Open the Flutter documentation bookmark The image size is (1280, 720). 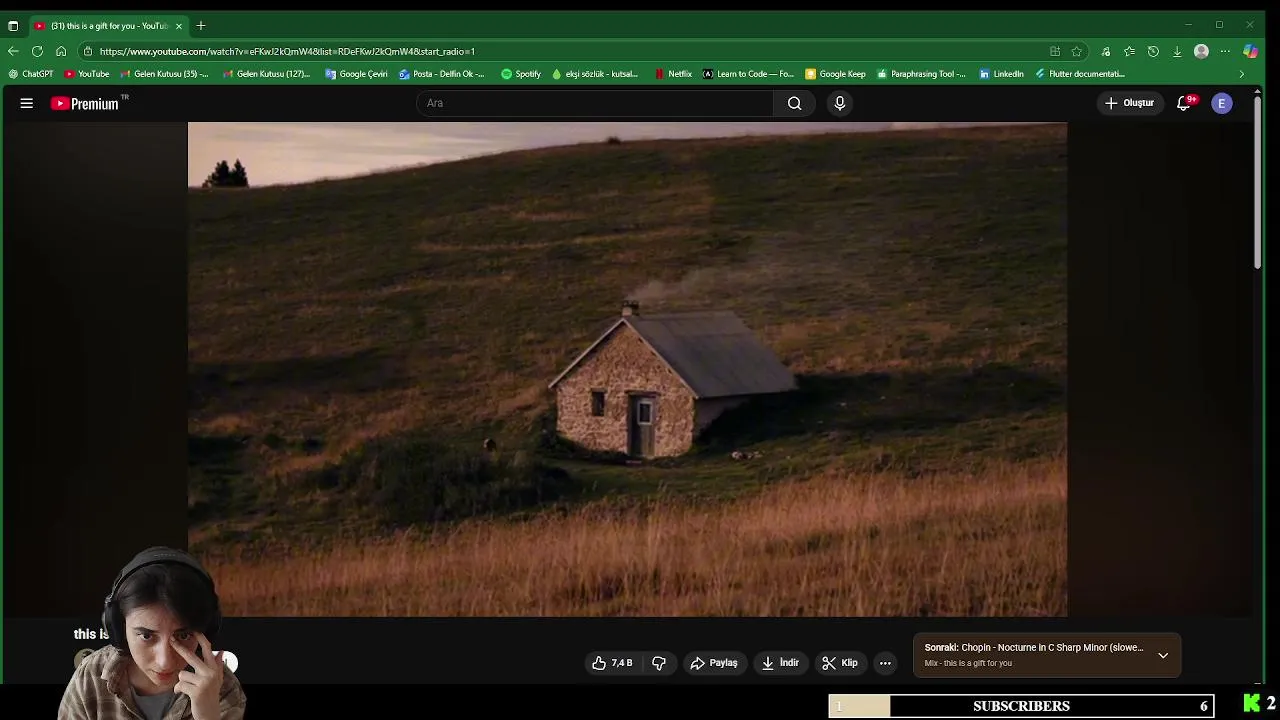[x=1080, y=74]
